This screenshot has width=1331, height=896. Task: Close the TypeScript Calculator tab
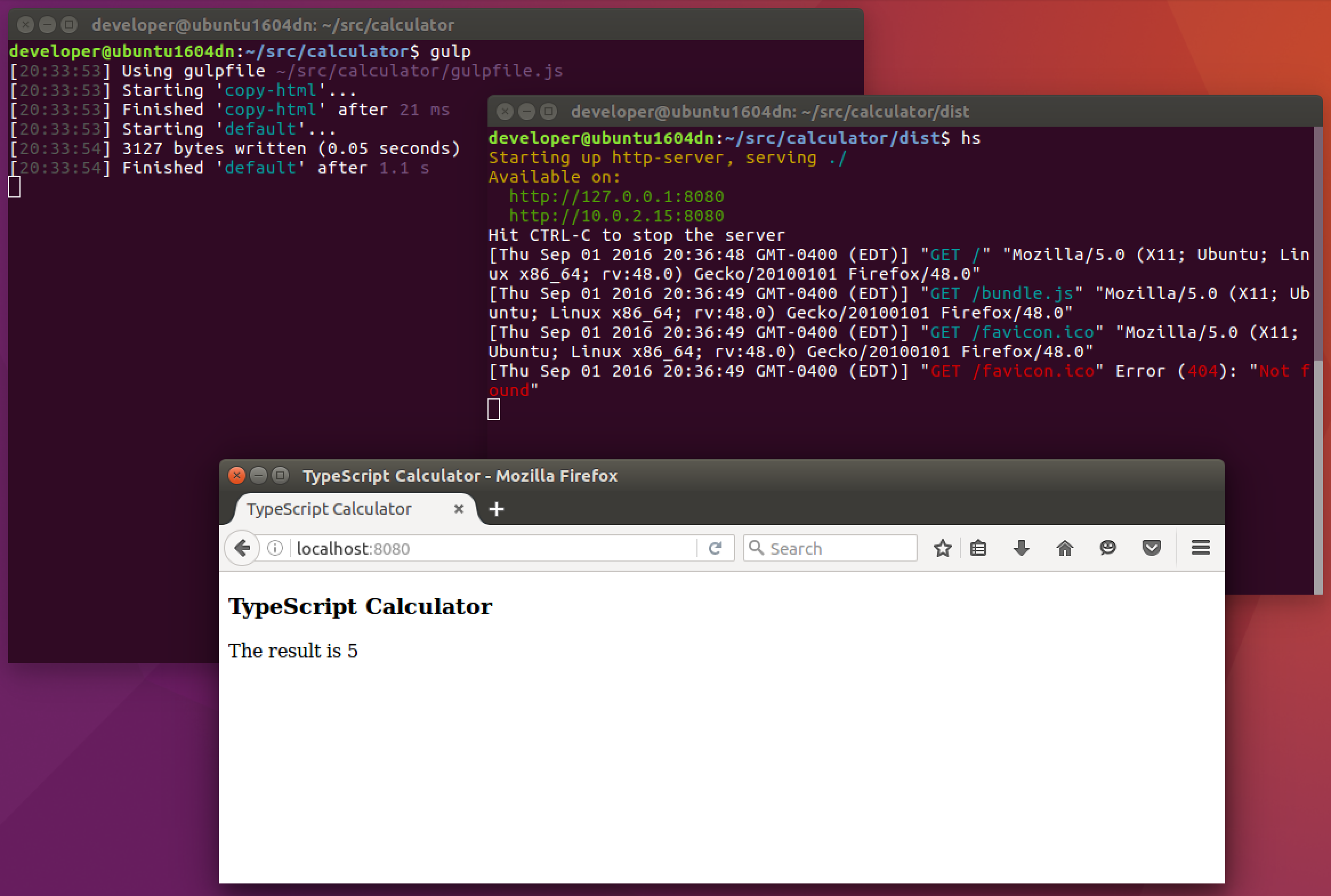[458, 508]
